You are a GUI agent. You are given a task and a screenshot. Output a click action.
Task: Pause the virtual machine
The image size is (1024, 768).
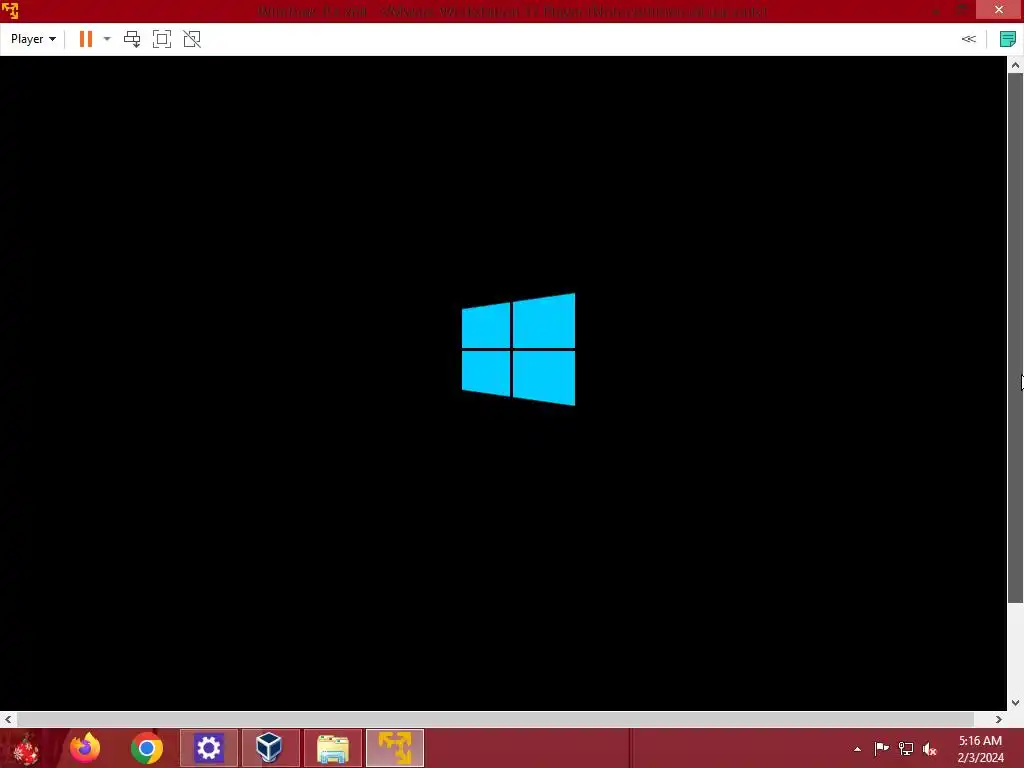[x=86, y=39]
